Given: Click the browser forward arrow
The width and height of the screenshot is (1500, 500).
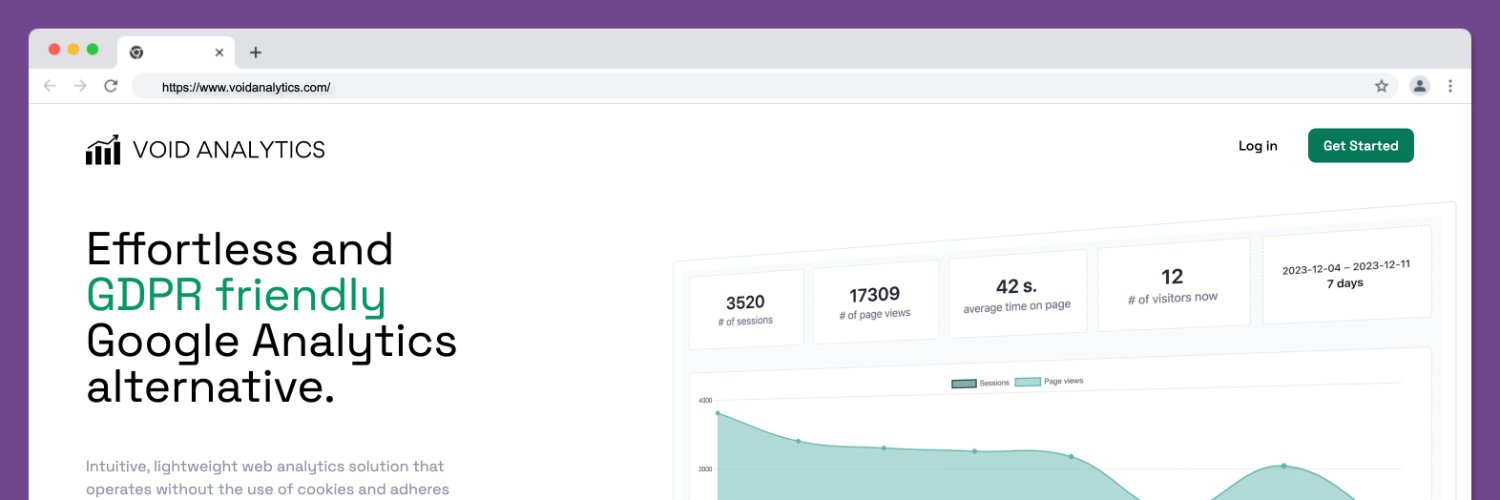Looking at the screenshot, I should [x=80, y=86].
